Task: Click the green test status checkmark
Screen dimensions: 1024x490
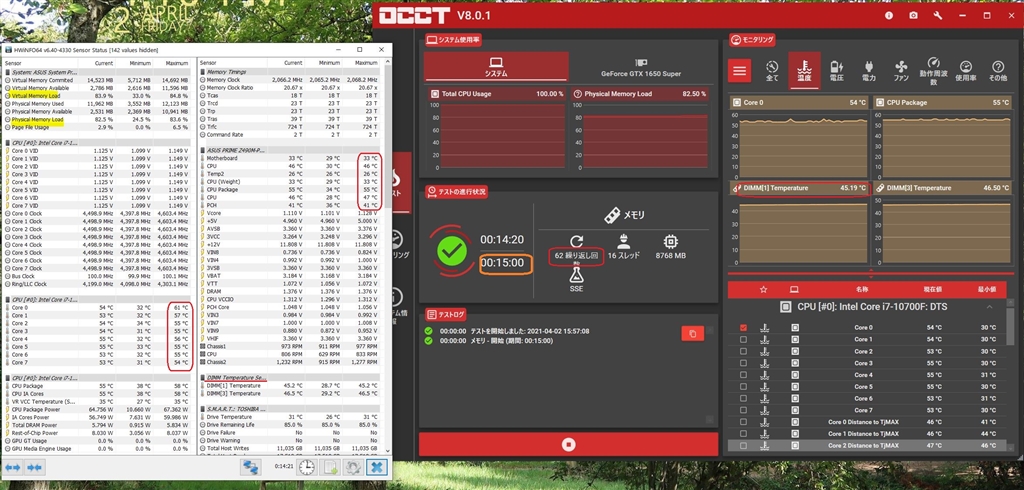Action: [452, 252]
